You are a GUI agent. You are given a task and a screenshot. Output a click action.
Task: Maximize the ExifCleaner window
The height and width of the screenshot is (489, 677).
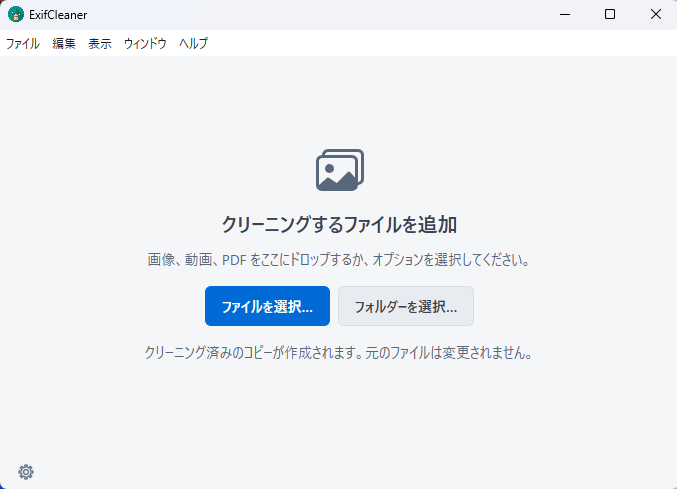pyautogui.click(x=610, y=14)
